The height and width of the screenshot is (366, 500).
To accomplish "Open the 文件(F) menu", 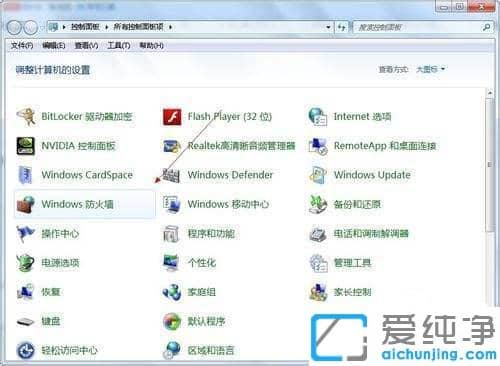I will (22, 45).
